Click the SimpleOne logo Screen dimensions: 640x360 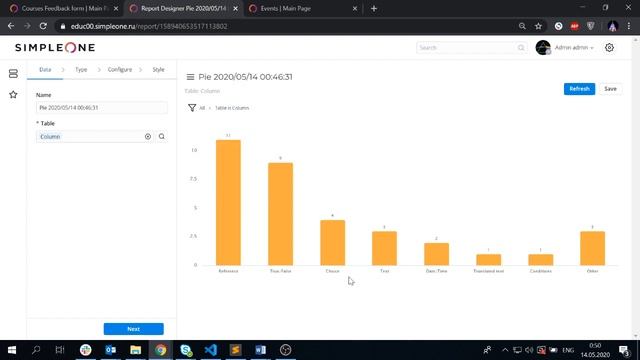tap(55, 48)
